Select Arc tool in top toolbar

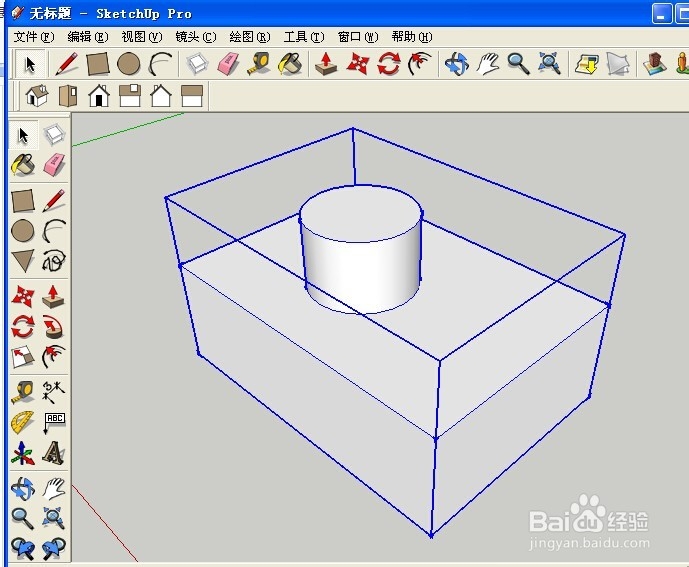tap(160, 64)
